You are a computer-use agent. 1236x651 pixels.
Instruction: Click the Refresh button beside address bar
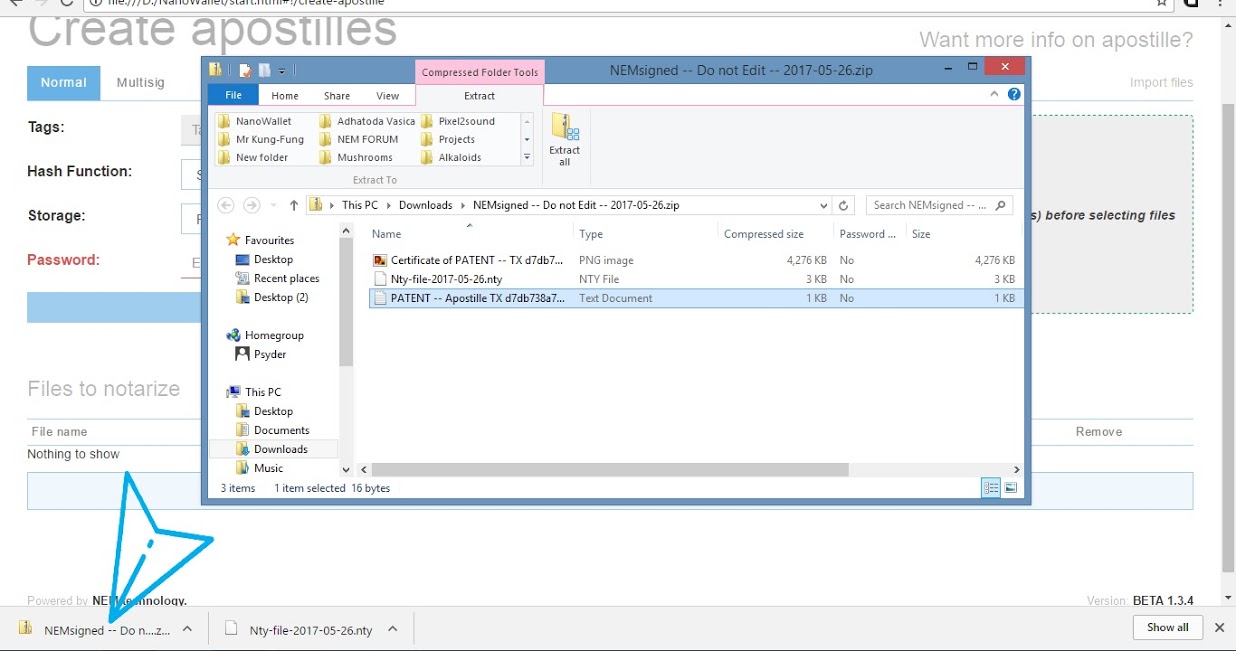coord(844,205)
